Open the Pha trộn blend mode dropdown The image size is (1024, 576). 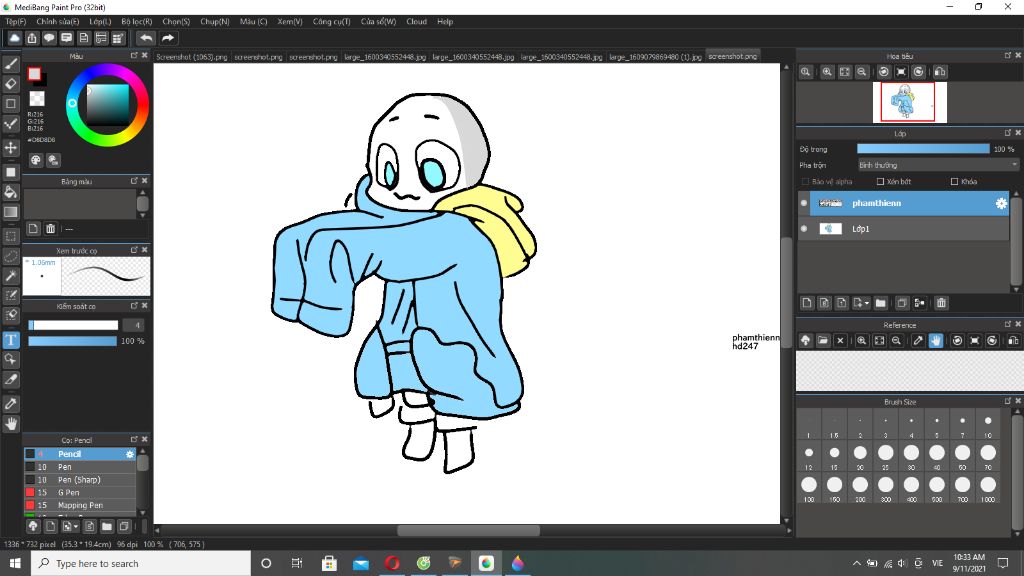coord(938,165)
